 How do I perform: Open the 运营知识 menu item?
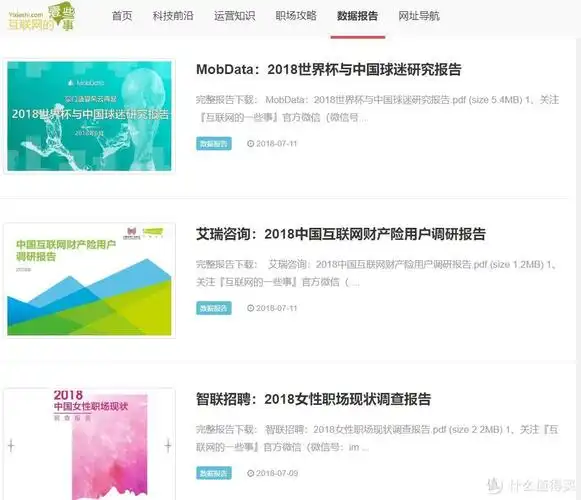pyautogui.click(x=234, y=16)
